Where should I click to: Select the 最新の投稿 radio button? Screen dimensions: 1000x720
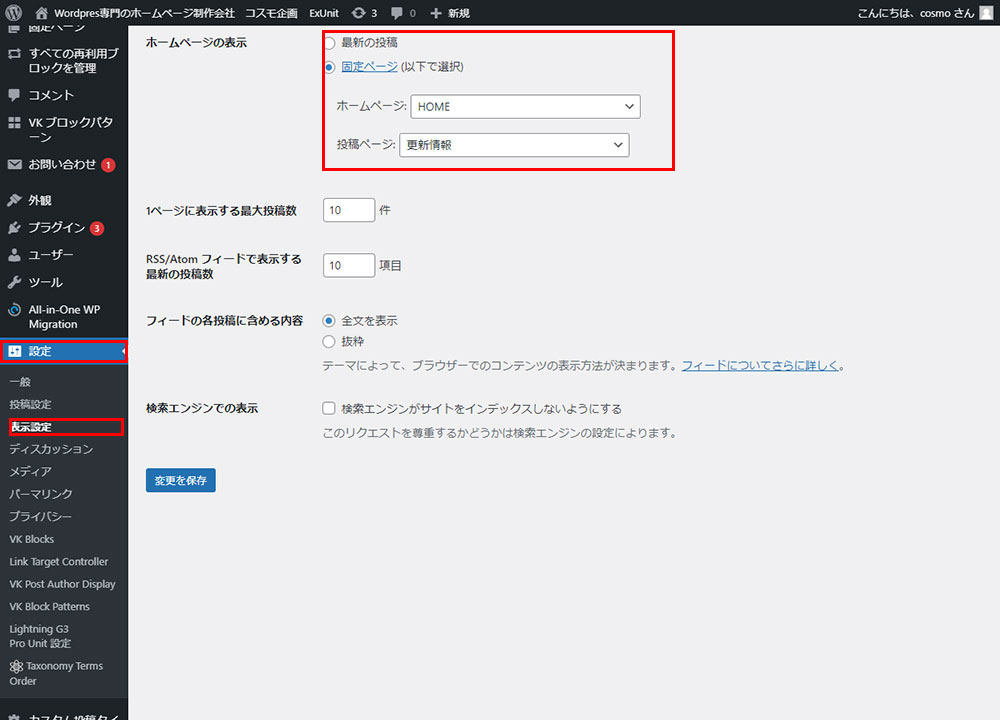pos(329,43)
